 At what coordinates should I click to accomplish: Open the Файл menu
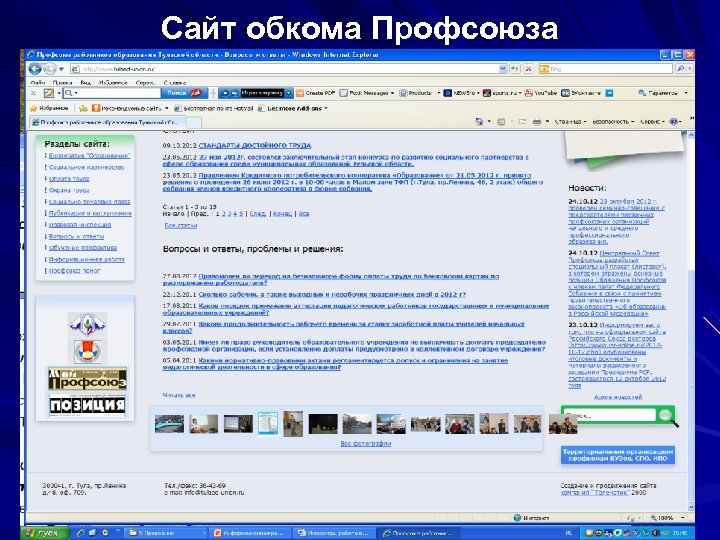(x=38, y=83)
